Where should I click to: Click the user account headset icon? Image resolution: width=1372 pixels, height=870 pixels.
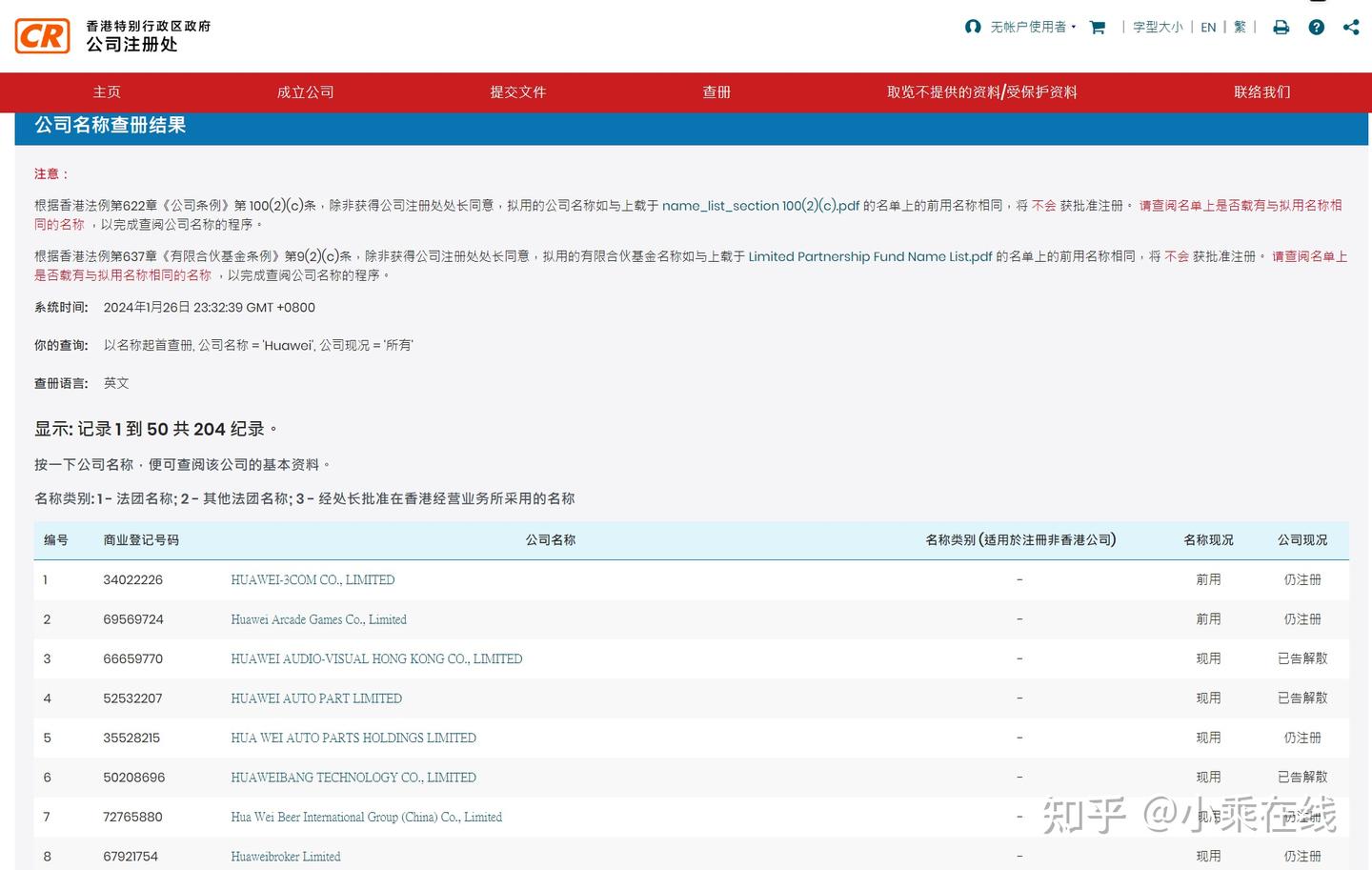click(x=973, y=27)
